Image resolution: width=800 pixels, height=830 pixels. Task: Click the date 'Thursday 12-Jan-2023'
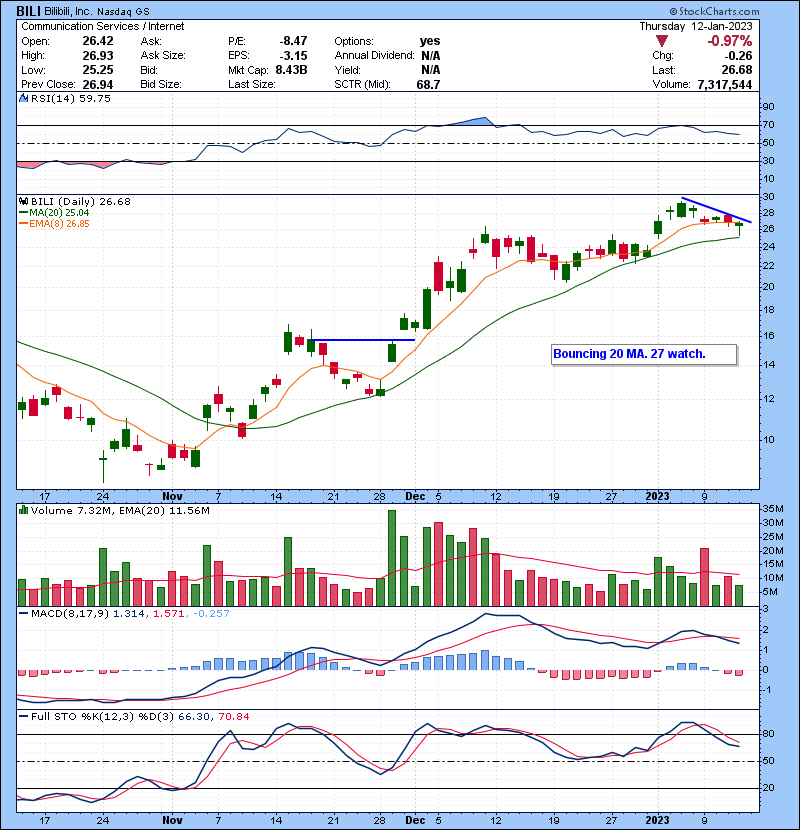pos(696,26)
